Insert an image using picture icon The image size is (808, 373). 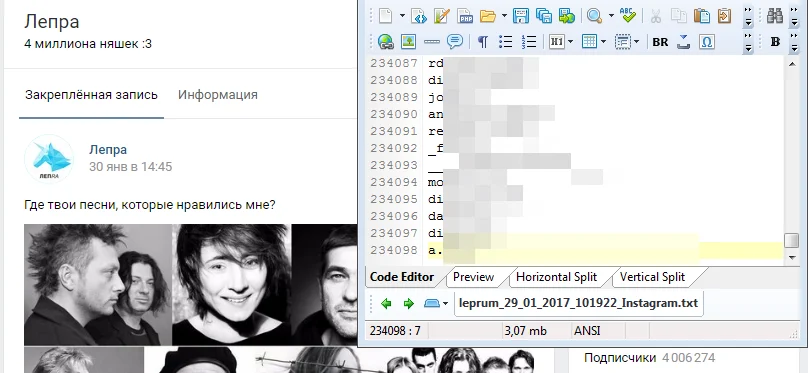coord(409,42)
